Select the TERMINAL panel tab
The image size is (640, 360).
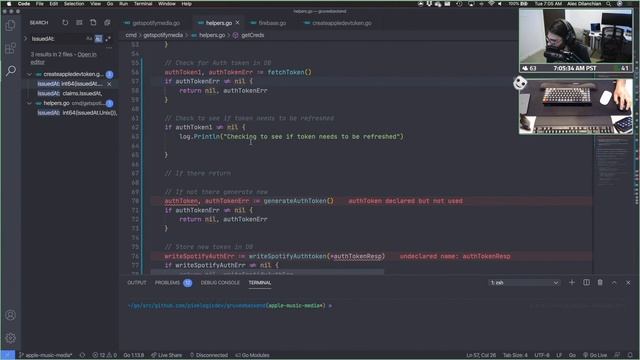click(260, 282)
